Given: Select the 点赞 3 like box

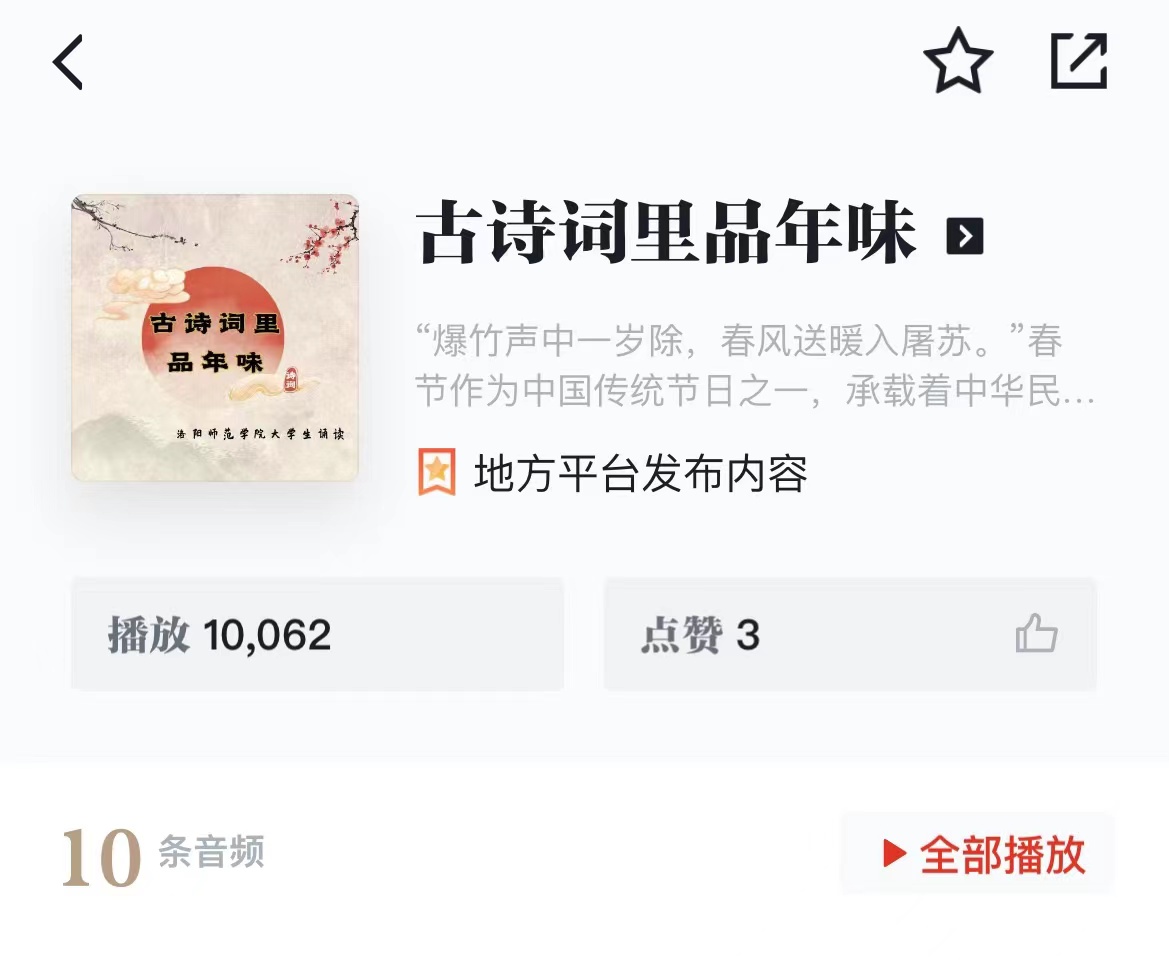Looking at the screenshot, I should pyautogui.click(x=850, y=634).
